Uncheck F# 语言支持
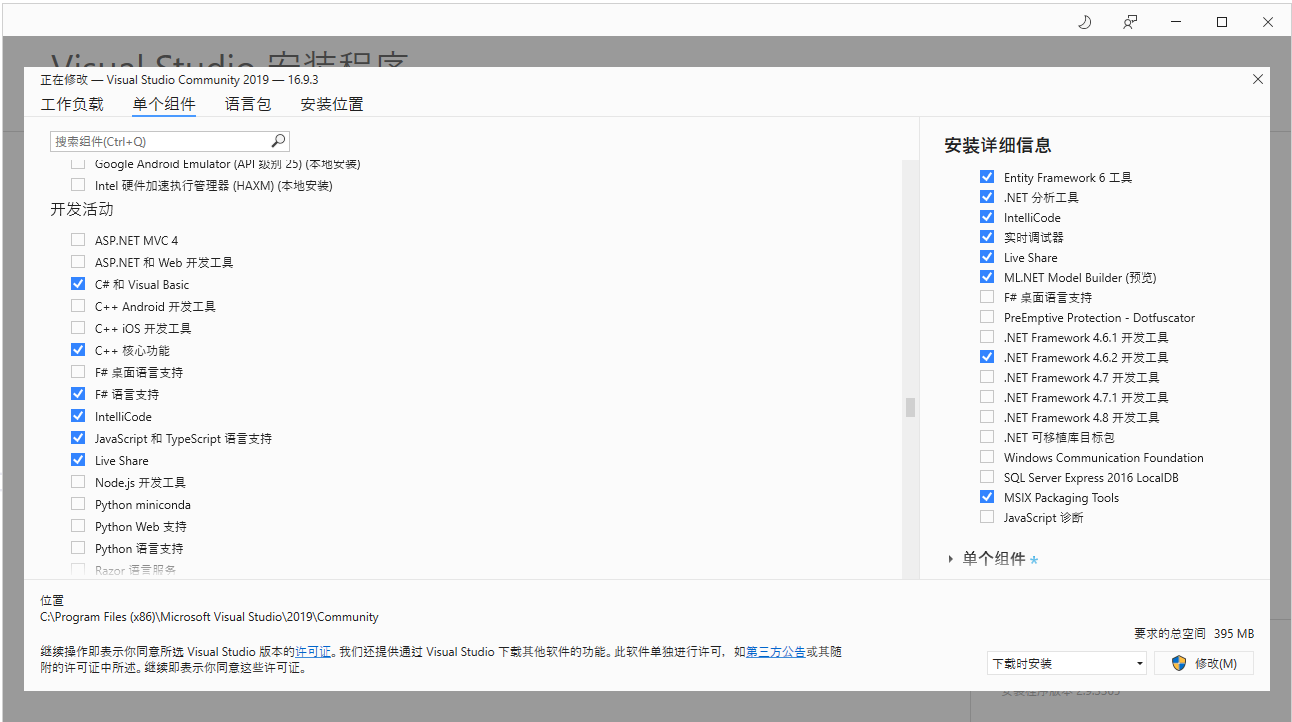The height and width of the screenshot is (722, 1292). tap(78, 394)
